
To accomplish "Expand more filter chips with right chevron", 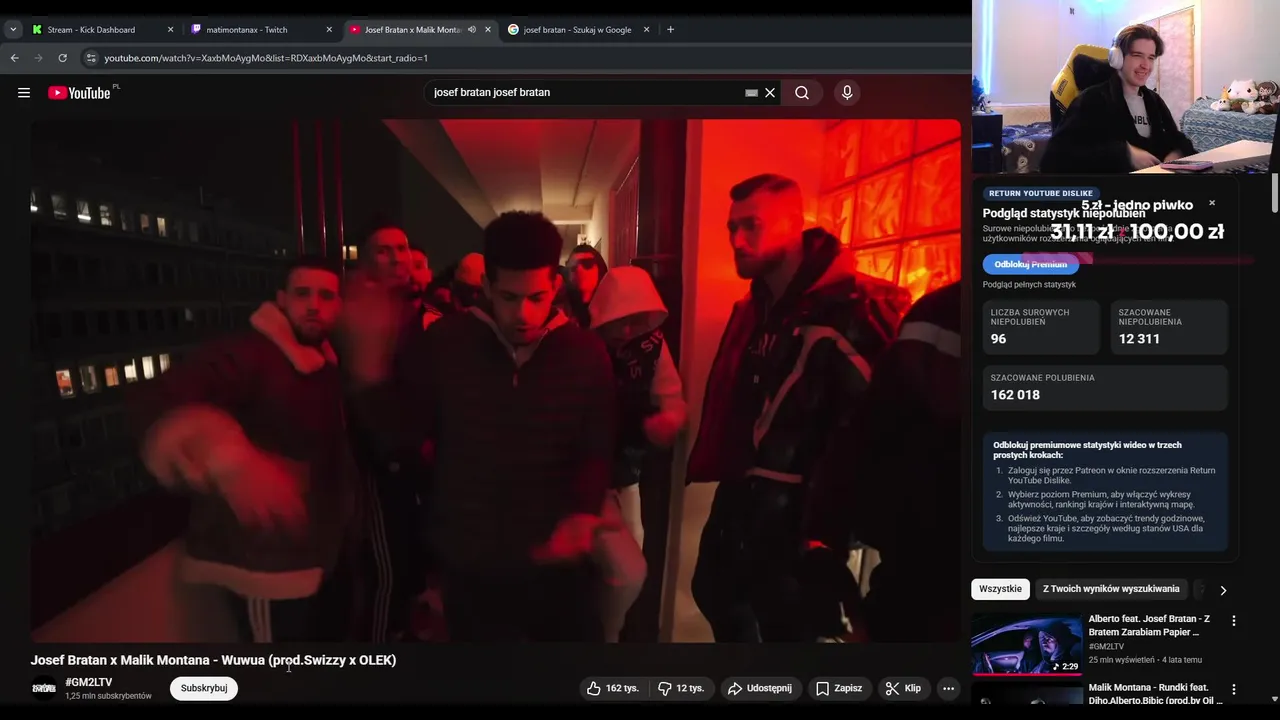I will point(1223,590).
